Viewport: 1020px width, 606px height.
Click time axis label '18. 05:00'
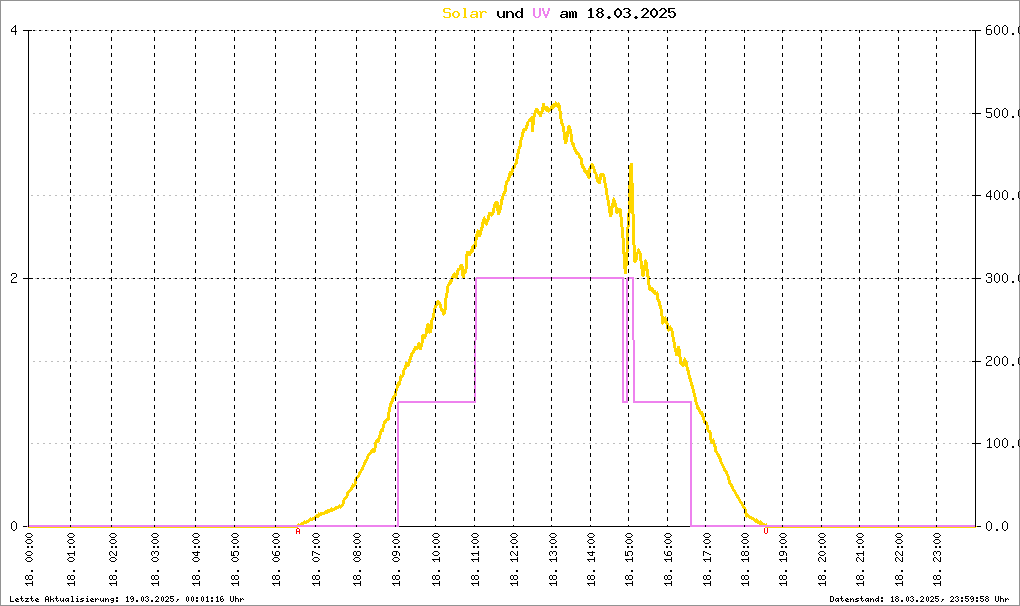[x=235, y=559]
